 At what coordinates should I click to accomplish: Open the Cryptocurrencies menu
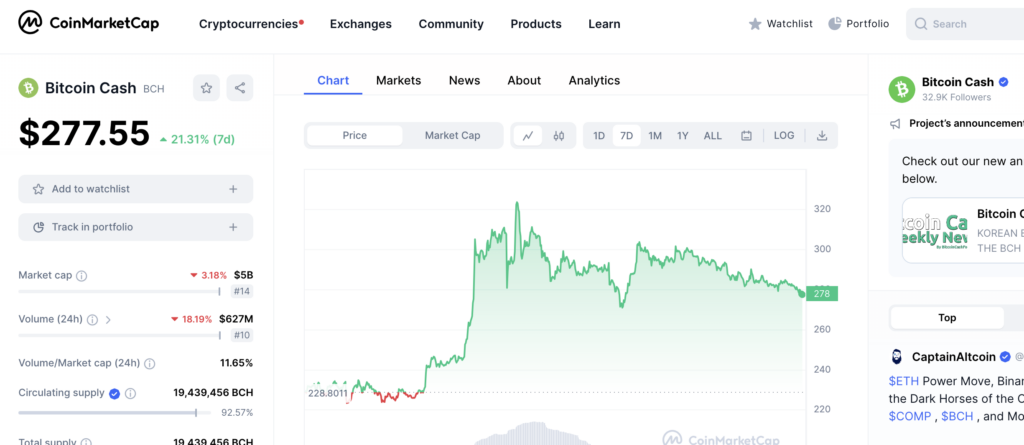point(251,24)
